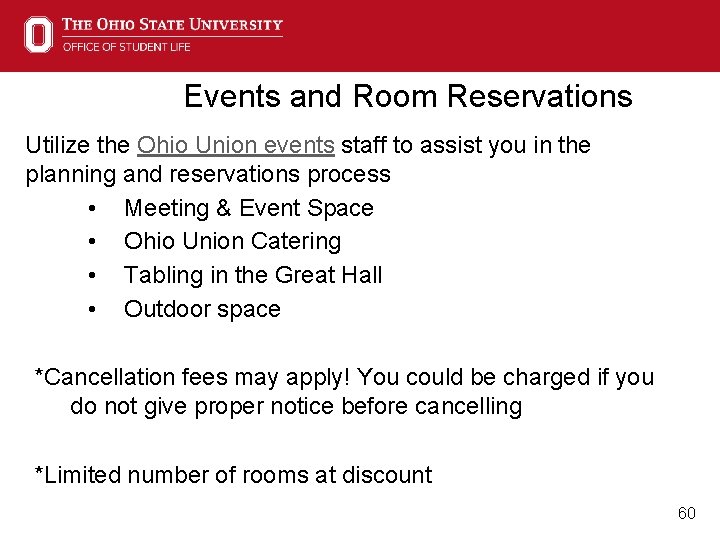Image resolution: width=720 pixels, height=540 pixels.
Task: Click the bullet point before Meeting & Event Space
Action: click(x=92, y=209)
